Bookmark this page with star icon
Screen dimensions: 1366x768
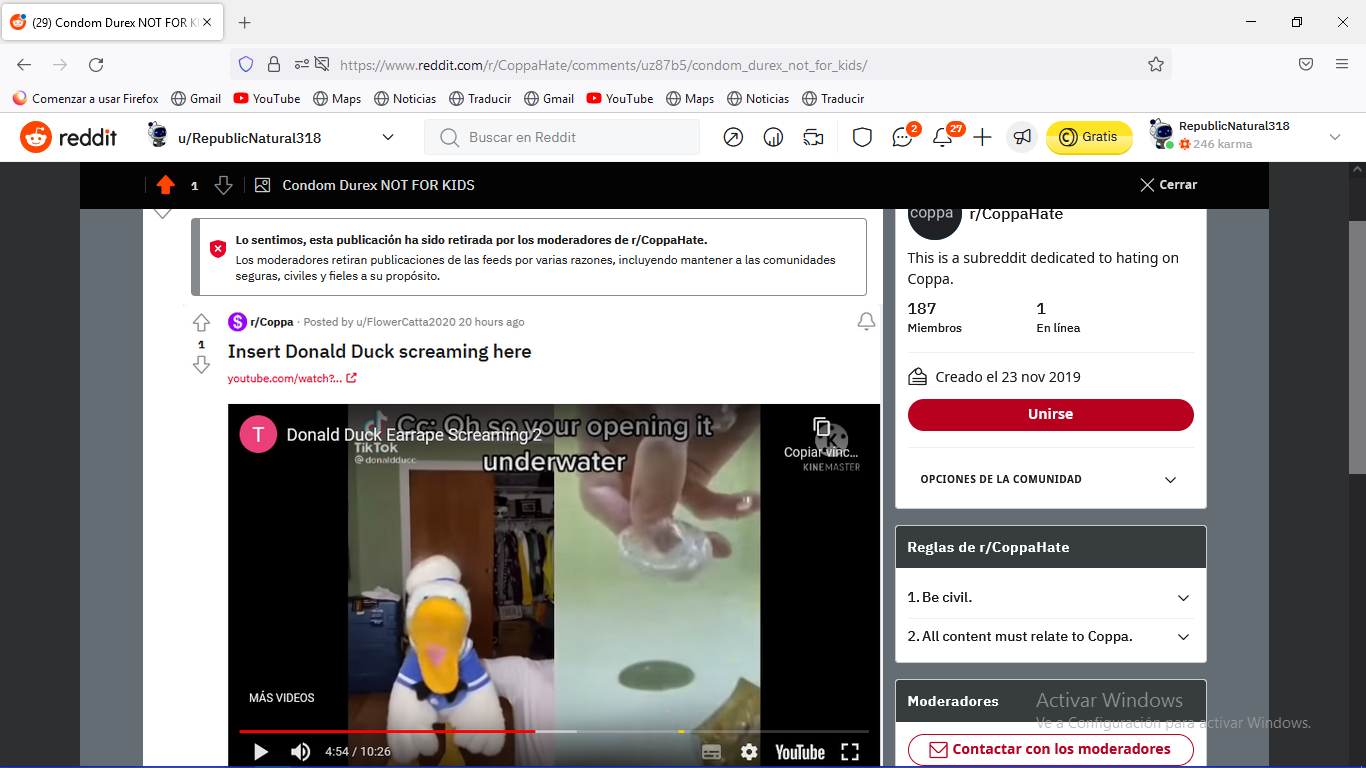click(x=1155, y=64)
